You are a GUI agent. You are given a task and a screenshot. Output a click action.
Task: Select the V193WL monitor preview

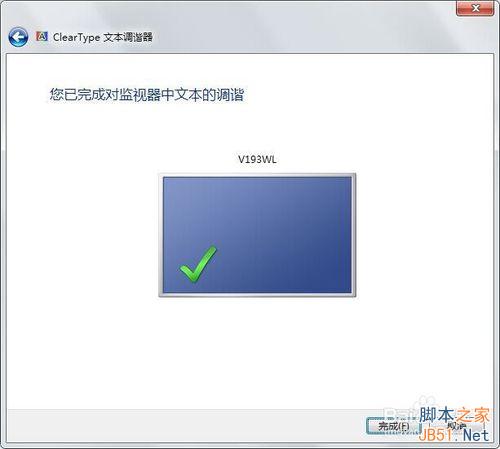(257, 235)
